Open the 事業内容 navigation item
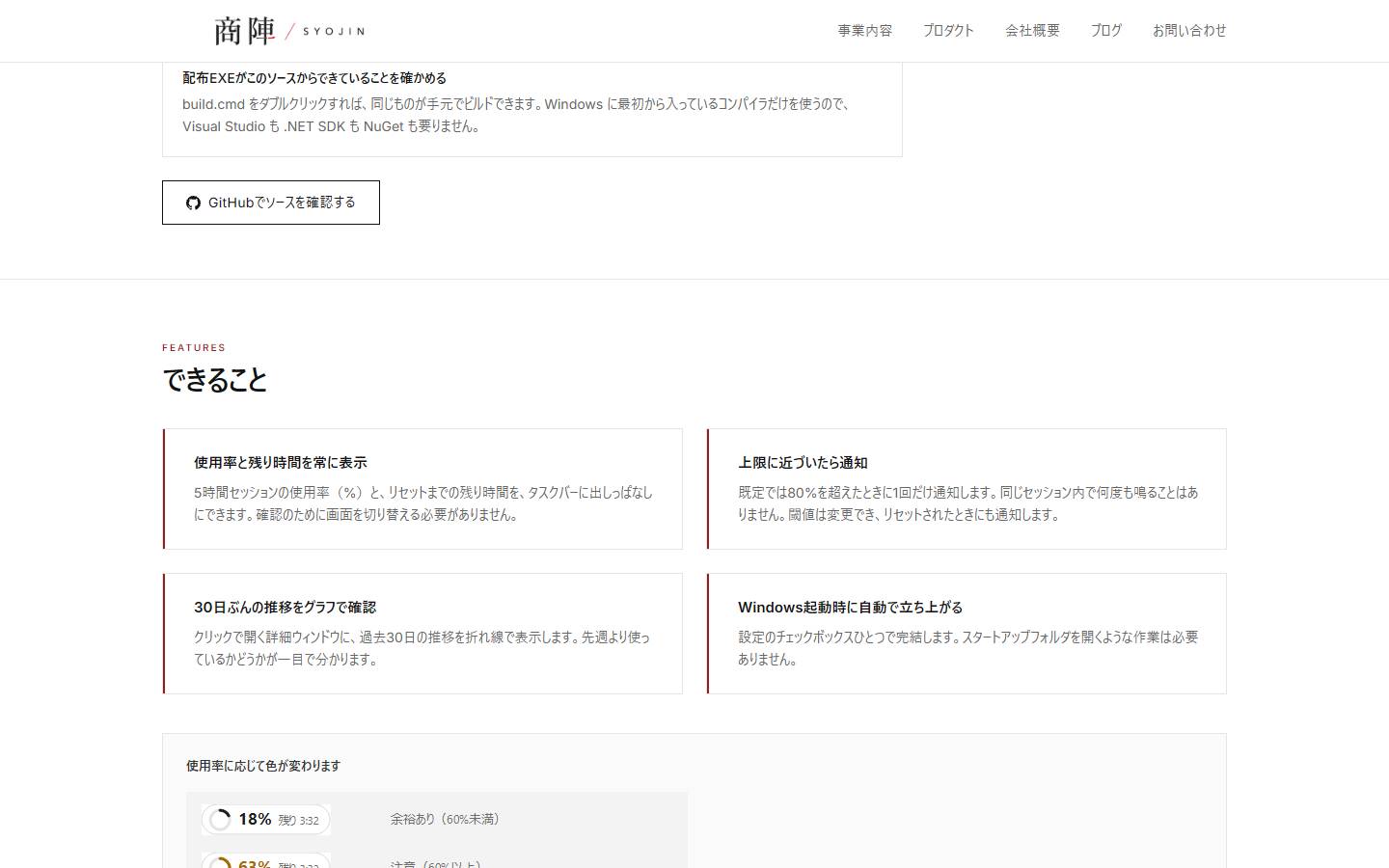The height and width of the screenshot is (868, 1389). pos(864,31)
